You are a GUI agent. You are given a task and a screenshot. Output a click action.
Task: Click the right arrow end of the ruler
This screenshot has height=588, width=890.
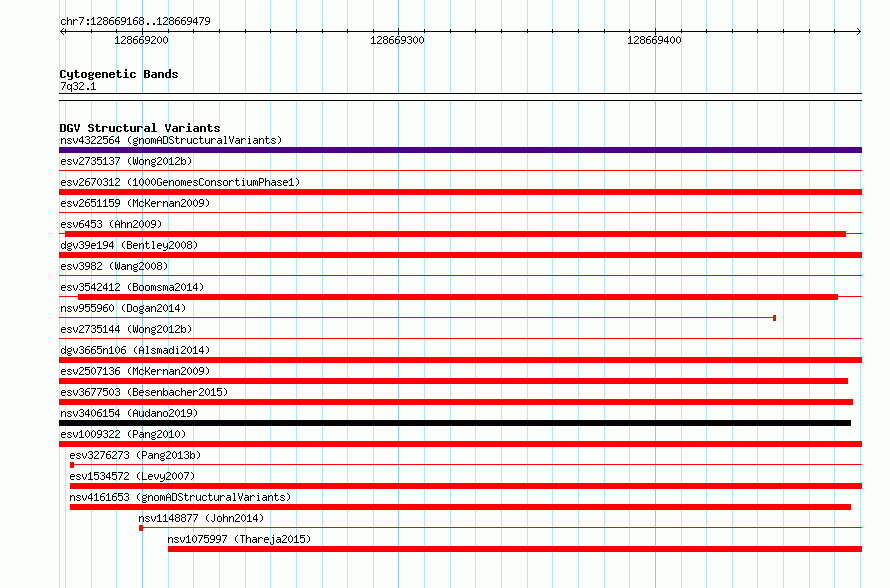click(858, 32)
